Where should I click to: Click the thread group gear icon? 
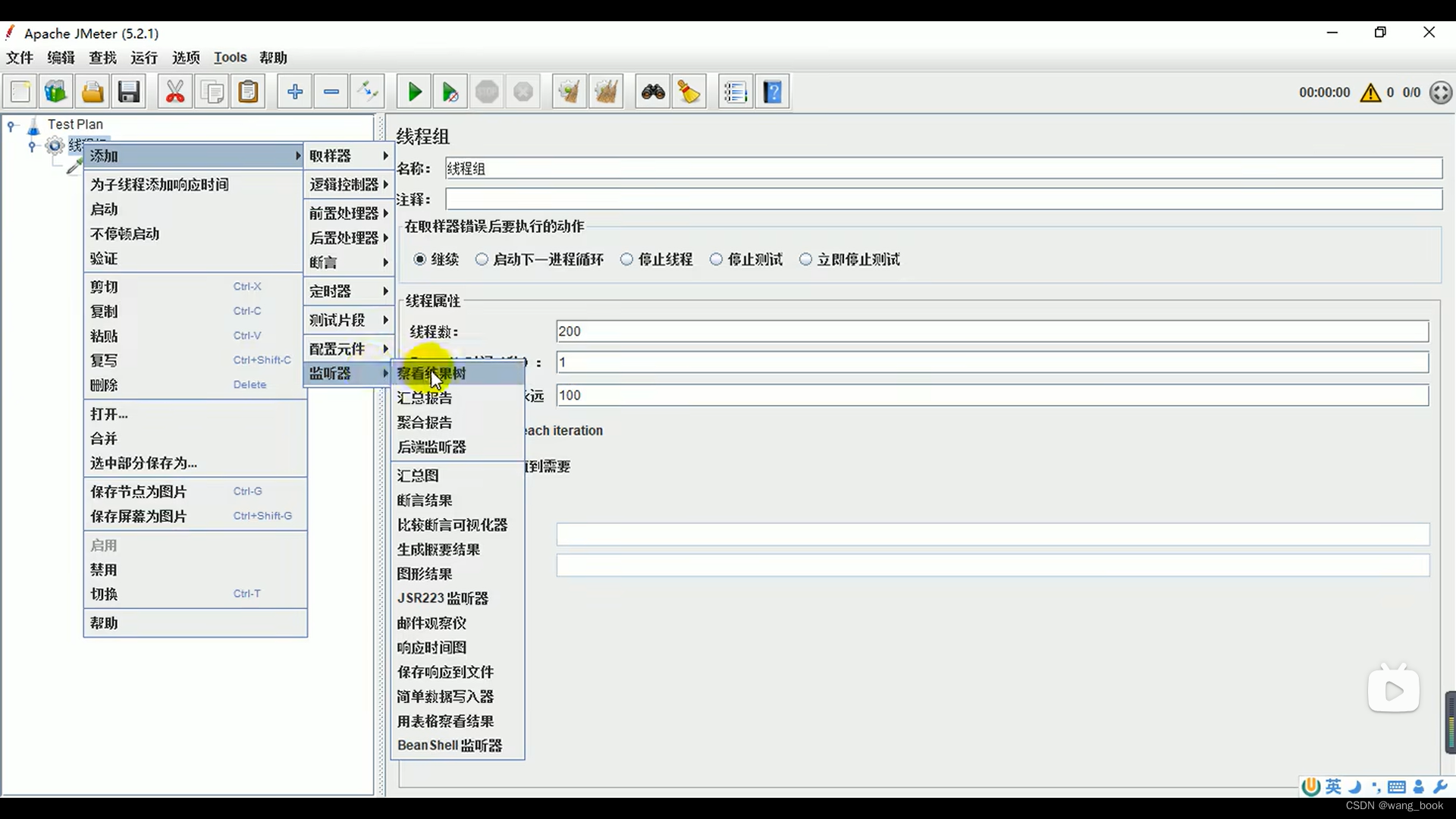pyautogui.click(x=55, y=146)
